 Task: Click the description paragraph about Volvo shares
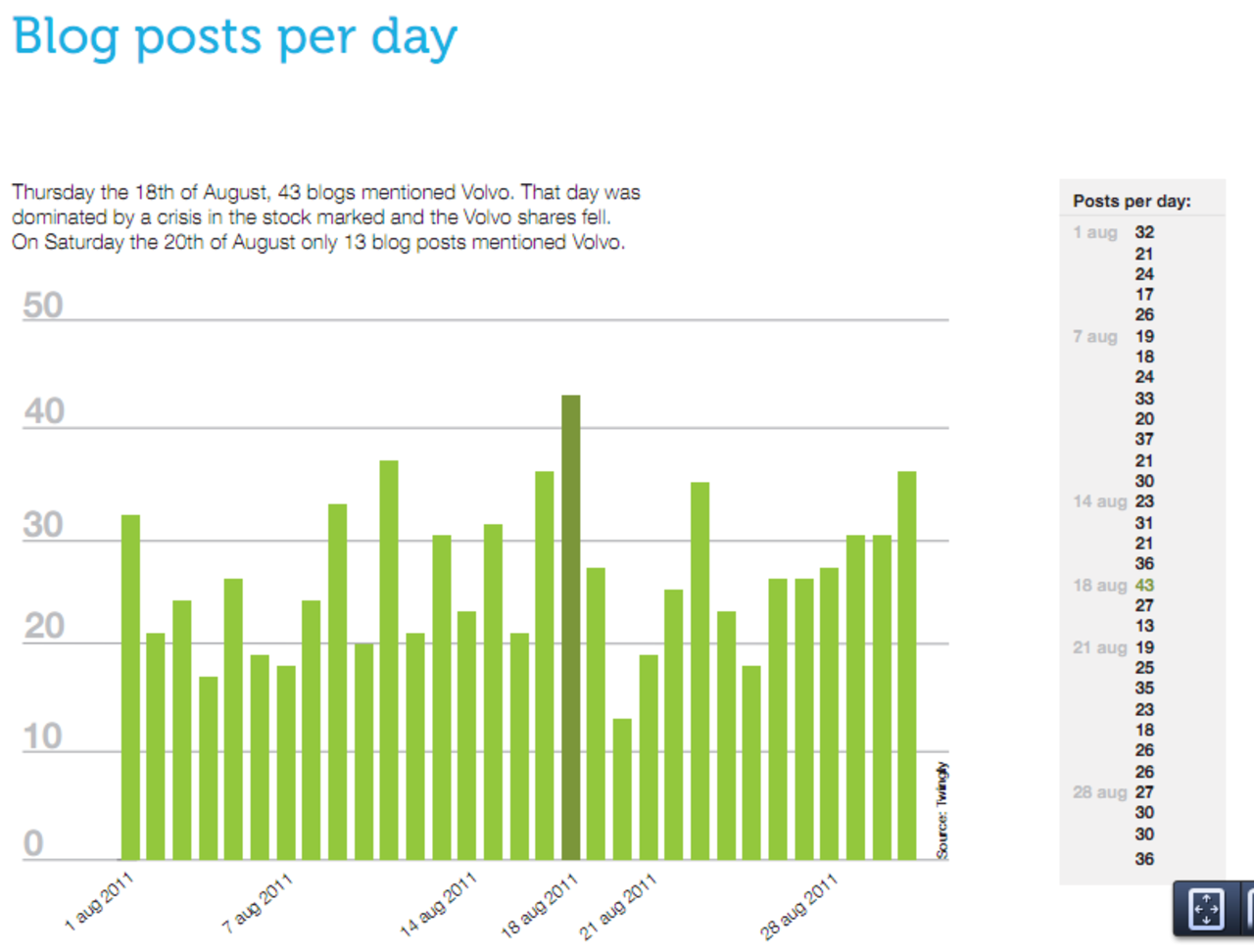325,216
